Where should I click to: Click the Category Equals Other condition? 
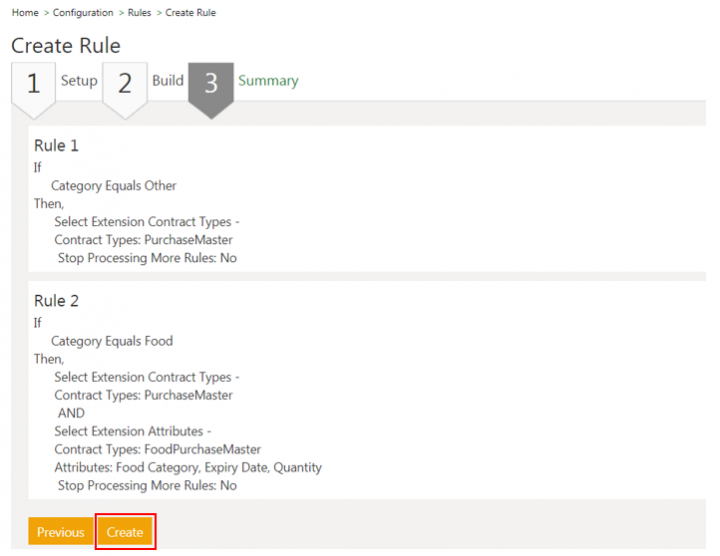[x=113, y=186]
